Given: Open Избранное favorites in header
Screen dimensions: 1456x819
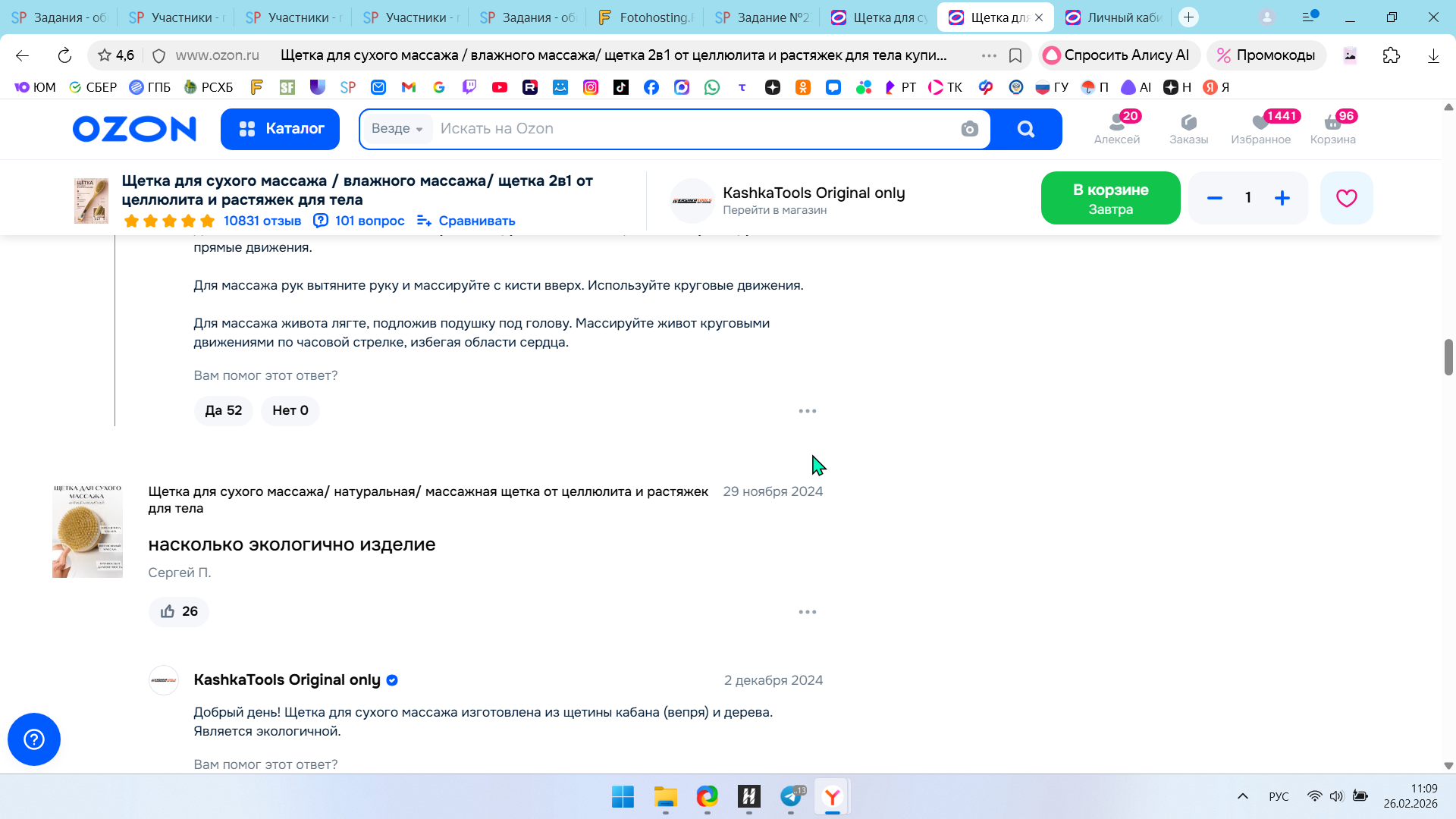Looking at the screenshot, I should 1260,128.
